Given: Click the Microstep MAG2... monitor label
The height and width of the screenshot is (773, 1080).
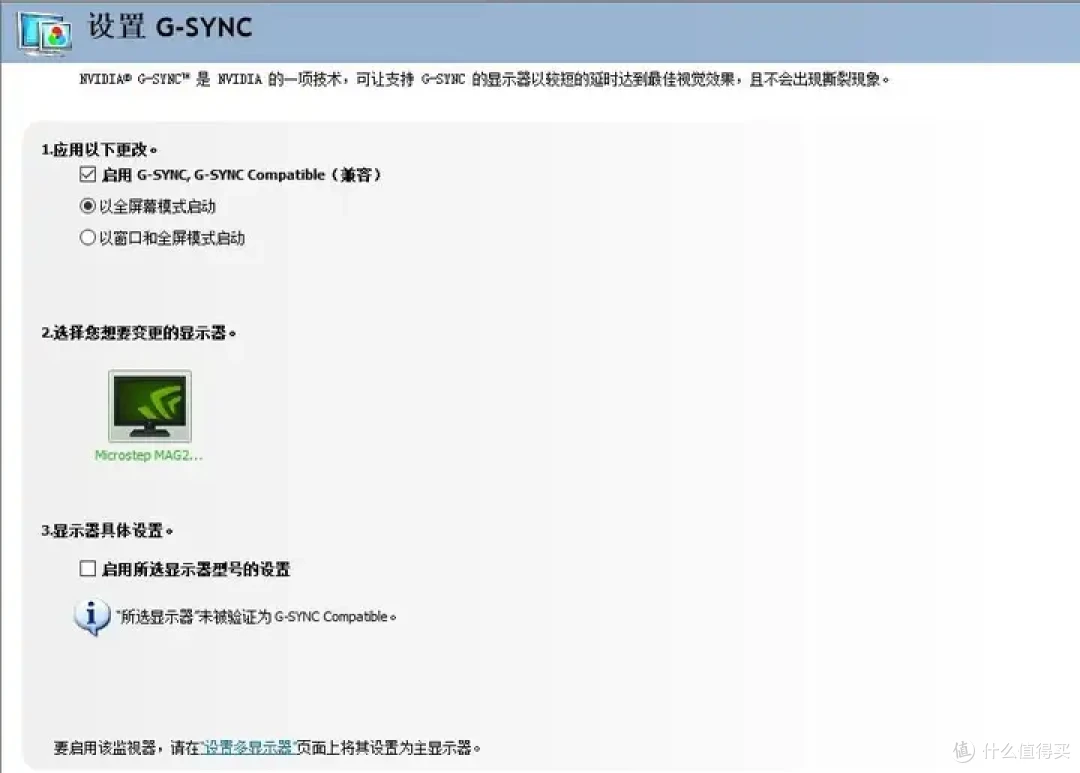Looking at the screenshot, I should point(149,455).
